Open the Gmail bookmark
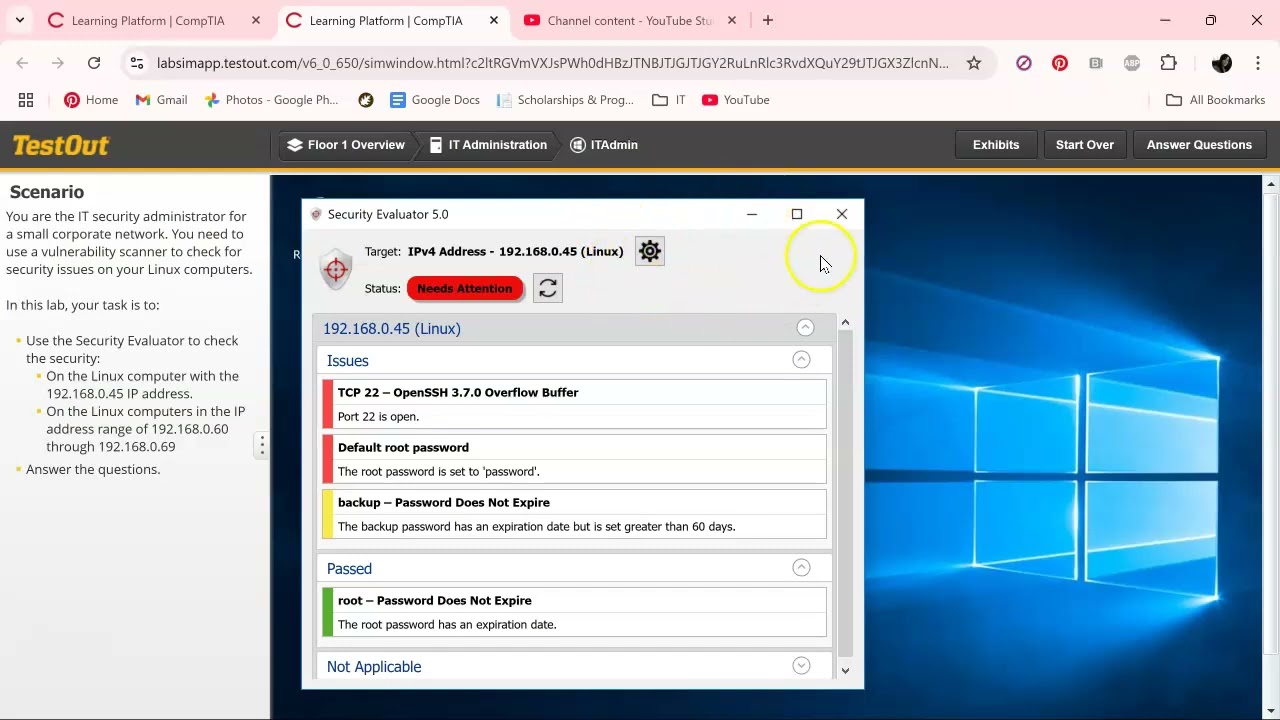This screenshot has height=720, width=1280. tap(161, 100)
